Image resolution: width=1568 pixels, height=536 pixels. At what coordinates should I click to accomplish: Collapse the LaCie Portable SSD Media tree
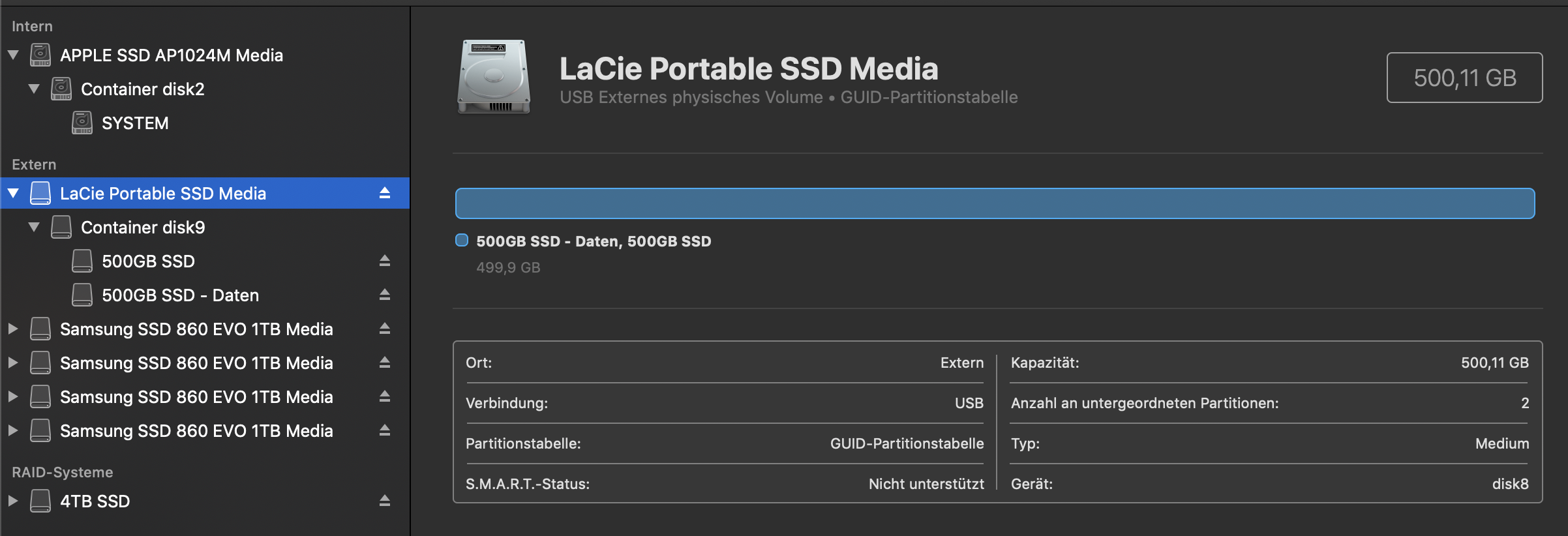(13, 193)
